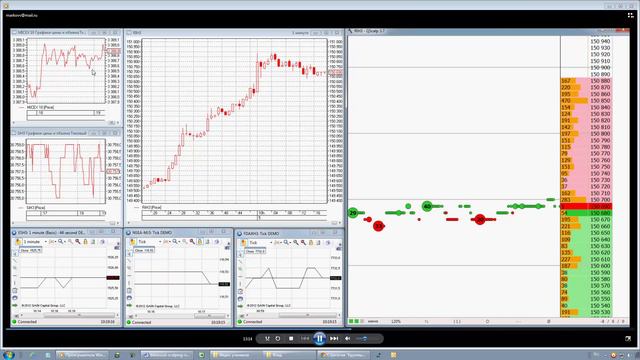Click green arrow icon in right chart sidebar
Image resolution: width=640 pixels, height=360 pixels.
240,306
